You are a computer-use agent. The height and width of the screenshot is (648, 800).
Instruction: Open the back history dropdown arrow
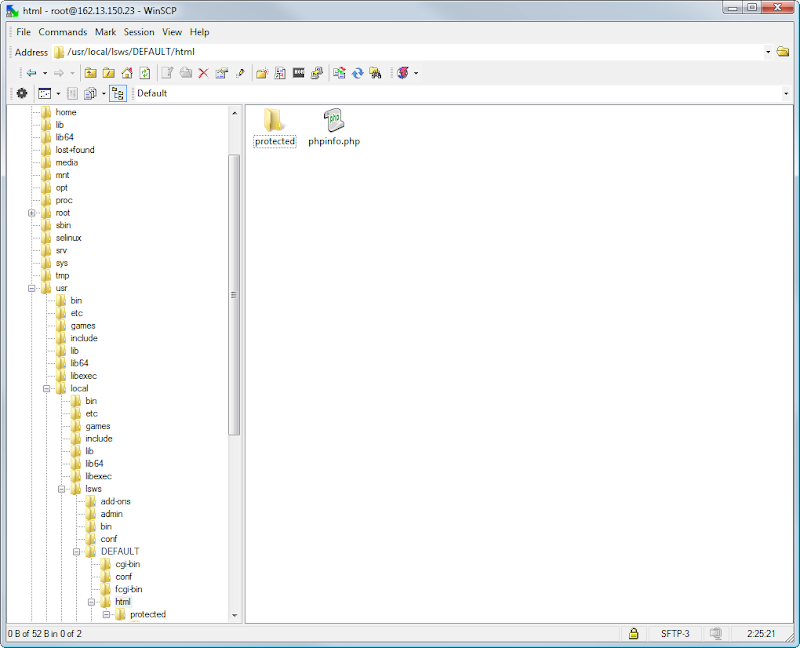point(45,73)
